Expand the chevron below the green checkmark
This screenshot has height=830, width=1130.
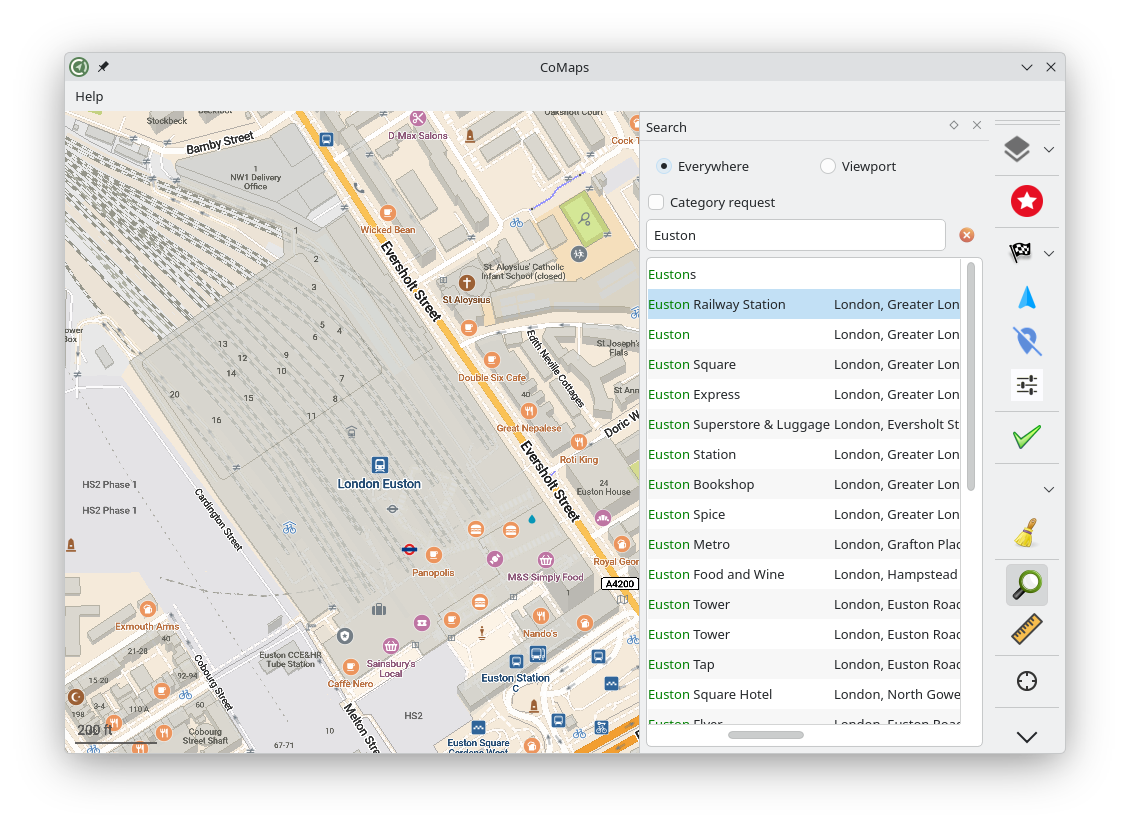(1049, 490)
